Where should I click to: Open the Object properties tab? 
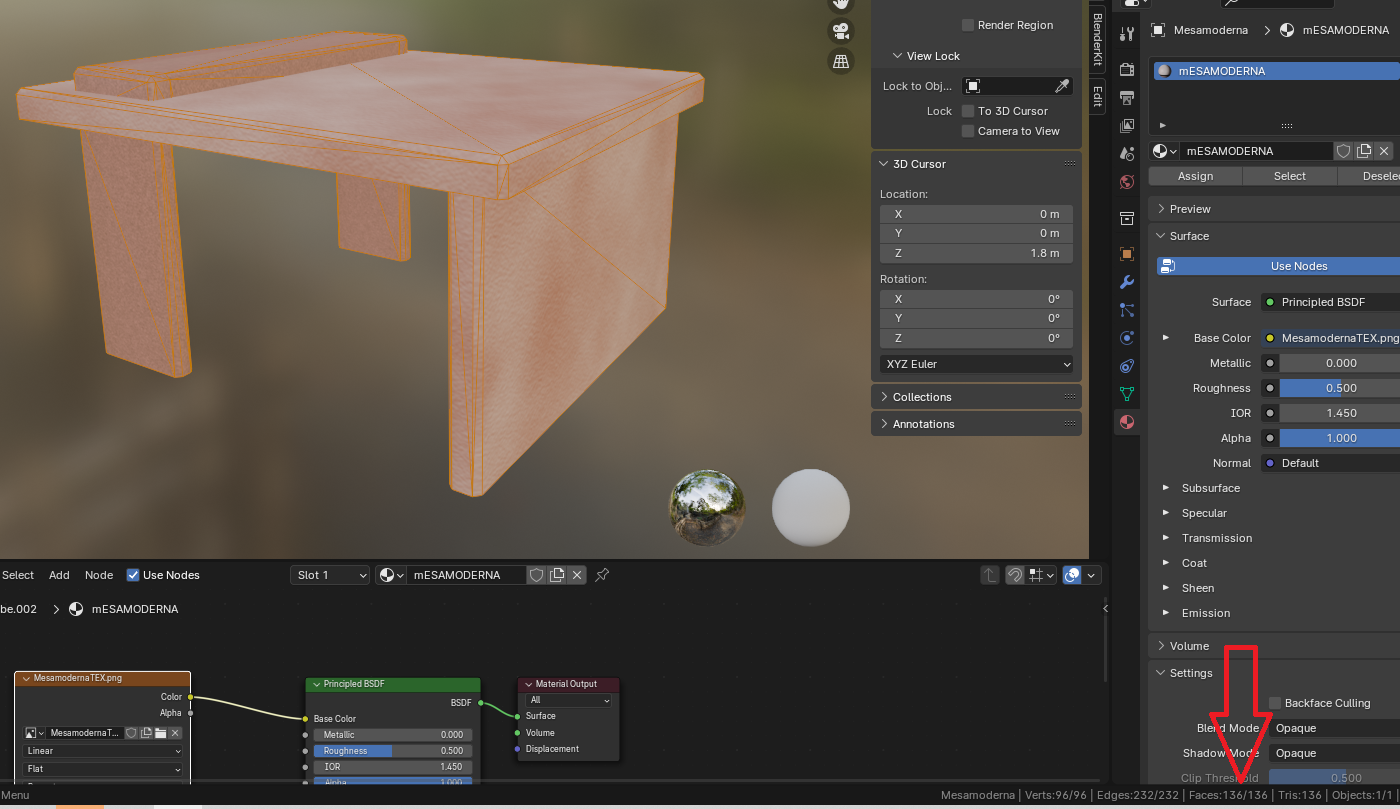pyautogui.click(x=1127, y=254)
